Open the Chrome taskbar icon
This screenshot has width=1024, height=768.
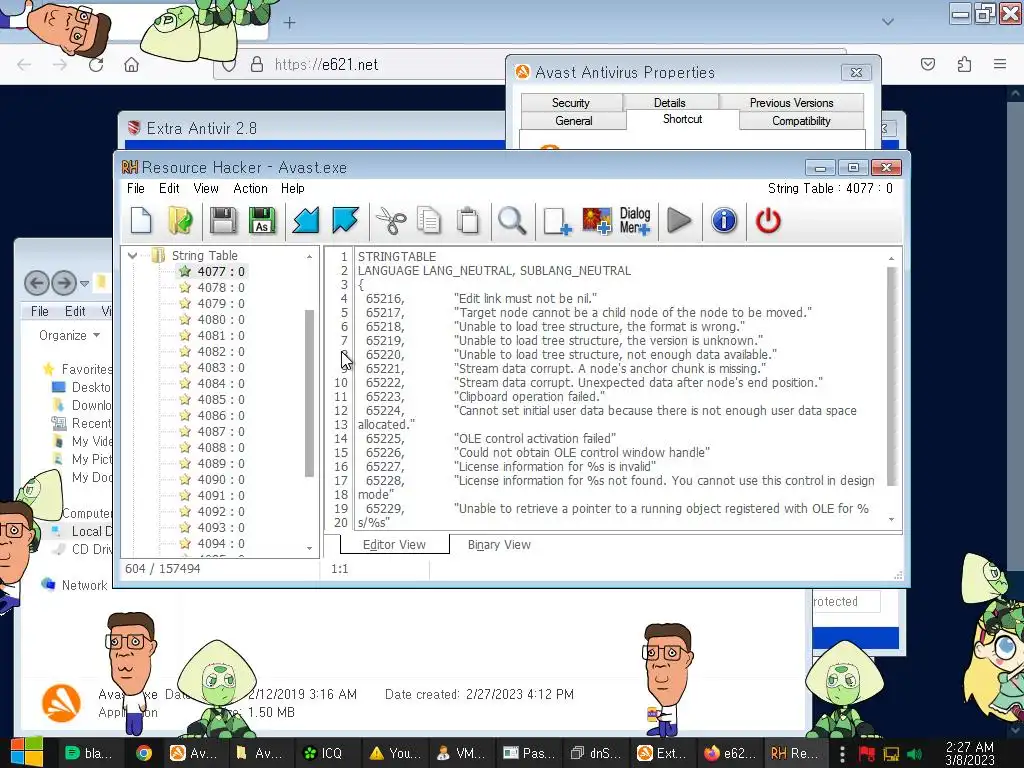point(144,753)
